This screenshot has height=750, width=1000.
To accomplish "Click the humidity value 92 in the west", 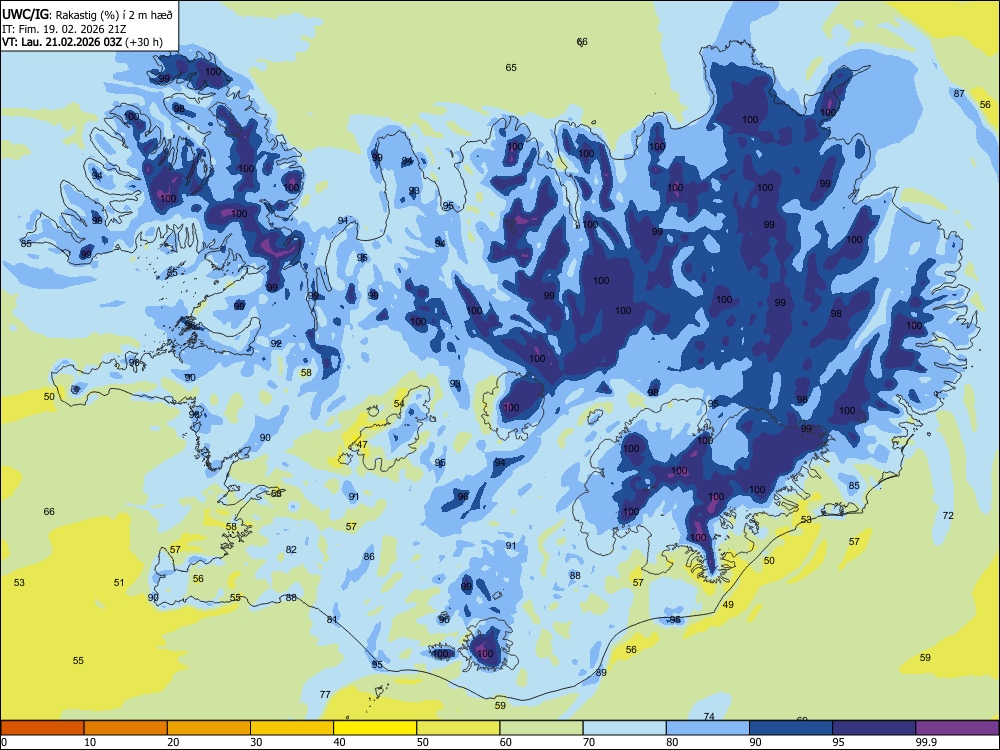I will (x=276, y=343).
